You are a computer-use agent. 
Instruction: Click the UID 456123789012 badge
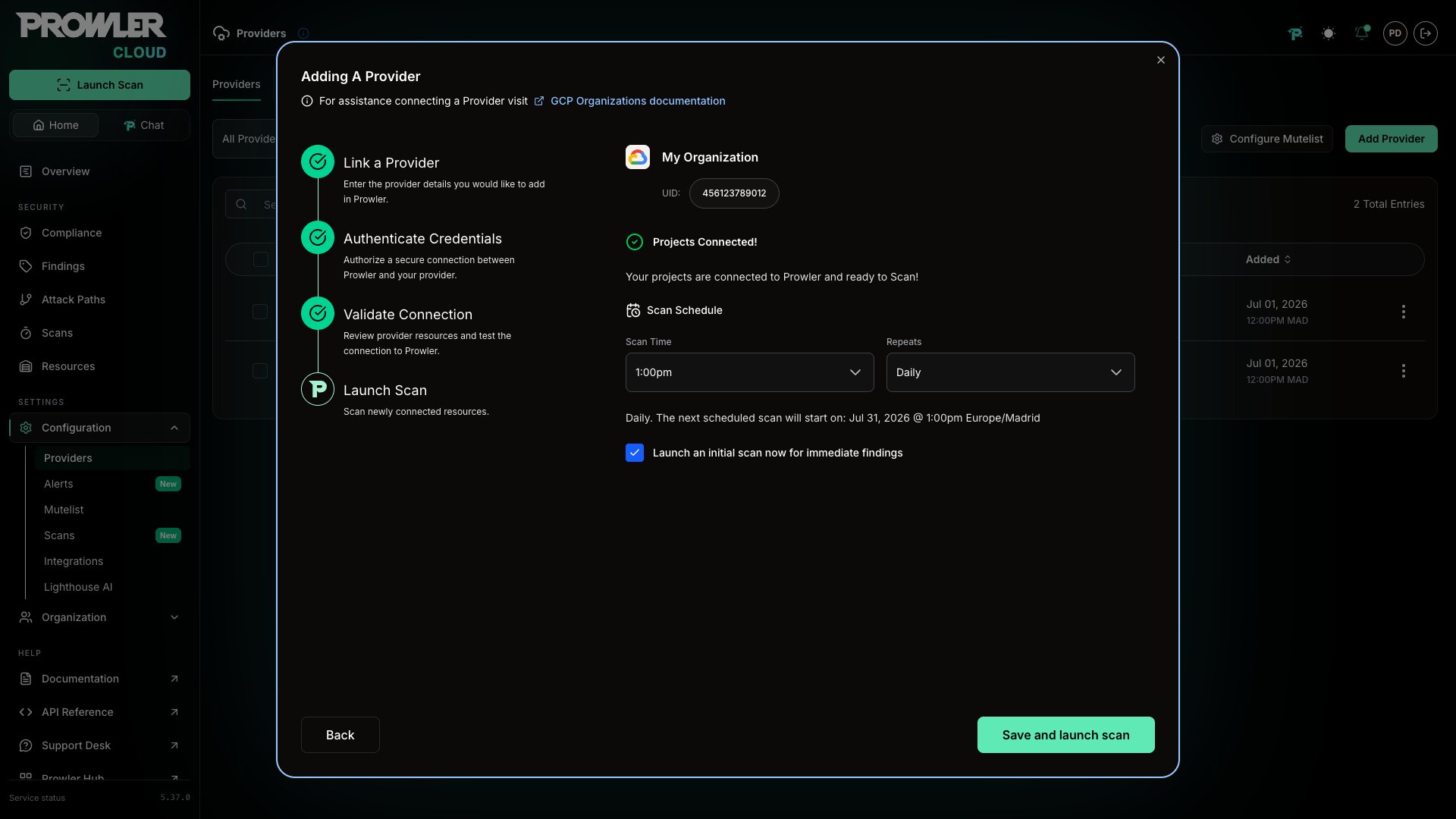pyautogui.click(x=734, y=193)
